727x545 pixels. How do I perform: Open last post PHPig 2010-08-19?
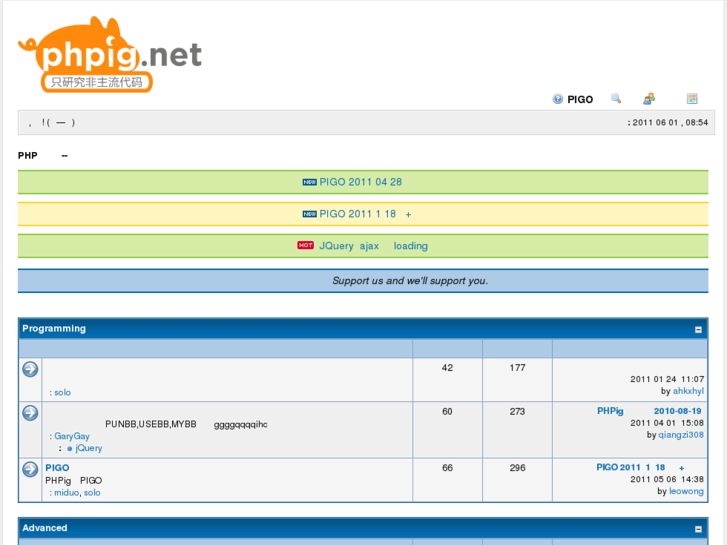point(649,411)
